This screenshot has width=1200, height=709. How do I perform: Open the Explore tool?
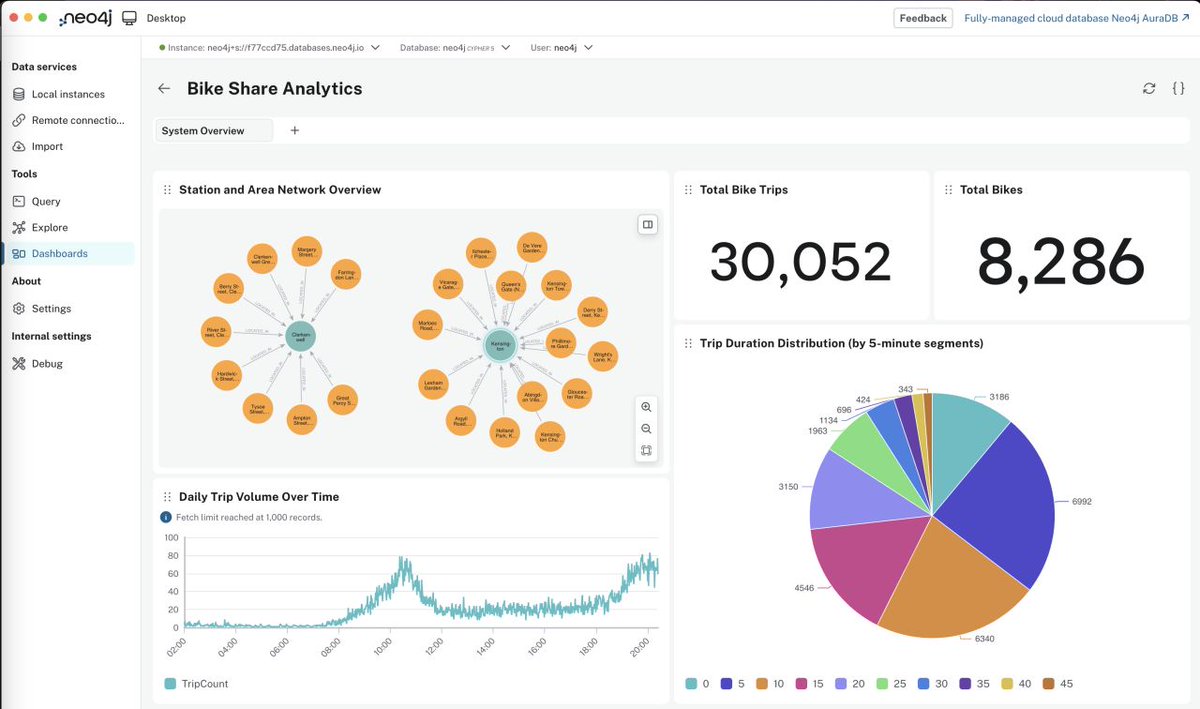[68, 227]
